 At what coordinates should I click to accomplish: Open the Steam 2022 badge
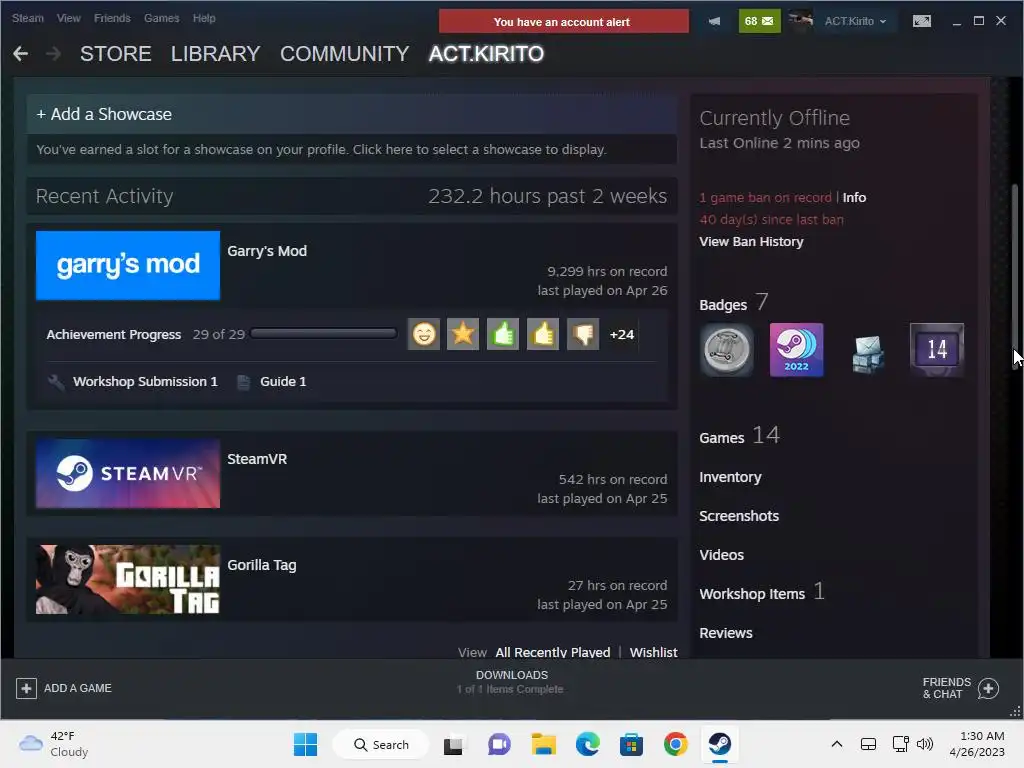pos(797,350)
